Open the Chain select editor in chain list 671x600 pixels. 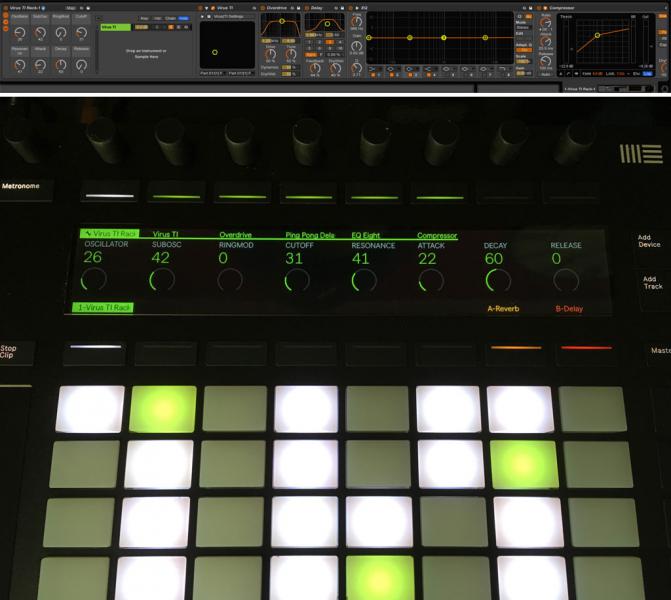coord(170,18)
